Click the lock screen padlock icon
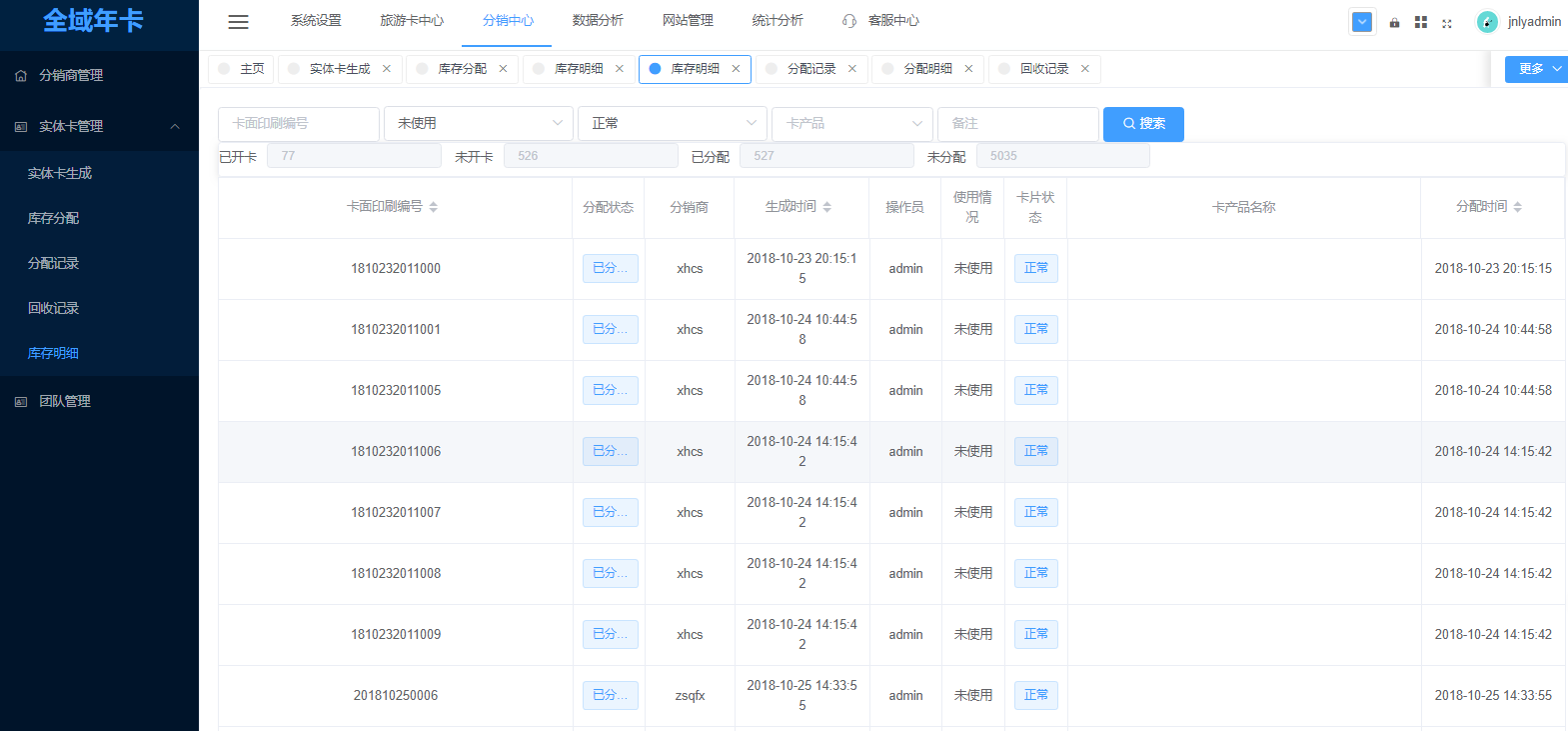Screen dimensions: 1568x731 pyautogui.click(x=1394, y=23)
